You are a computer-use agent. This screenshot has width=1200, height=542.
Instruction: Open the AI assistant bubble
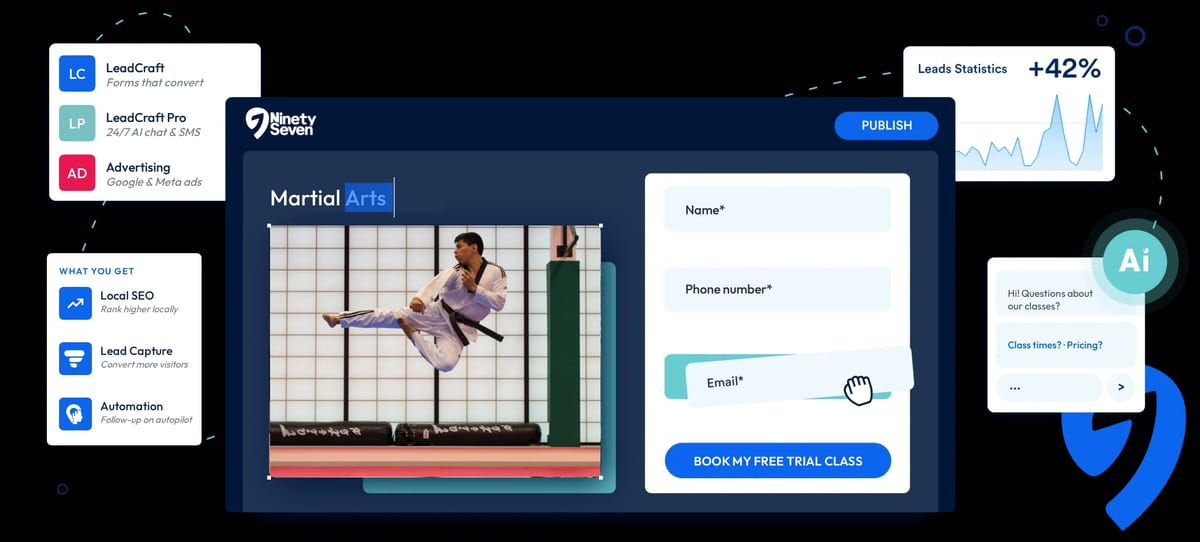(x=1134, y=260)
